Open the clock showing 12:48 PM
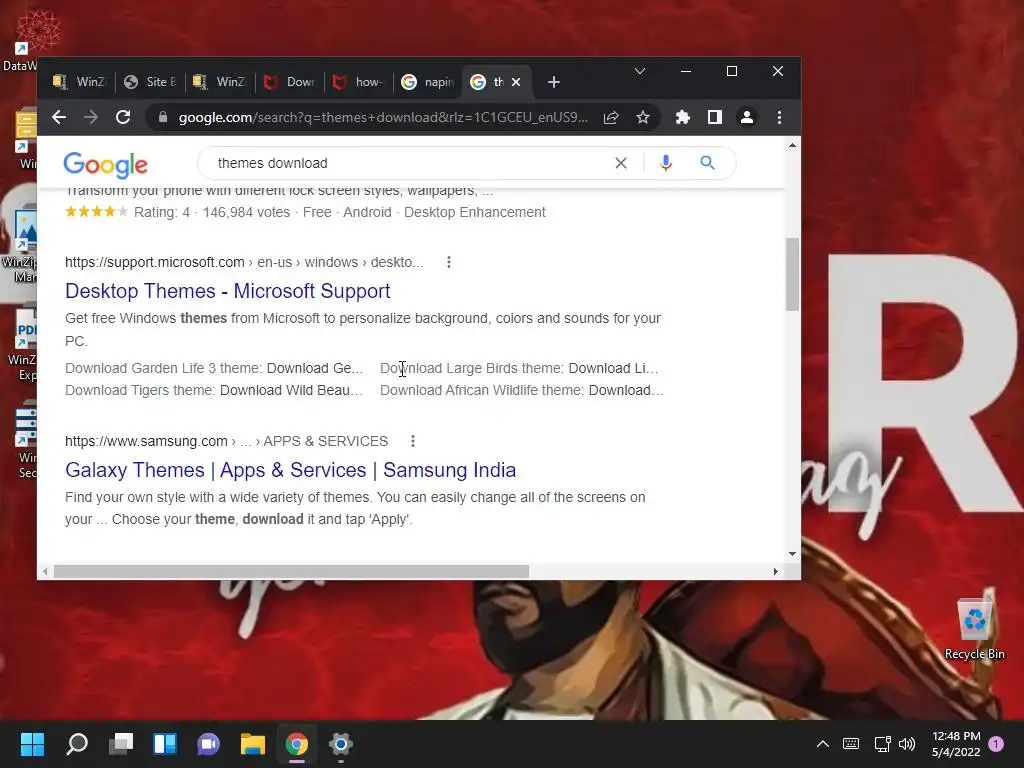The width and height of the screenshot is (1024, 768). [x=956, y=744]
